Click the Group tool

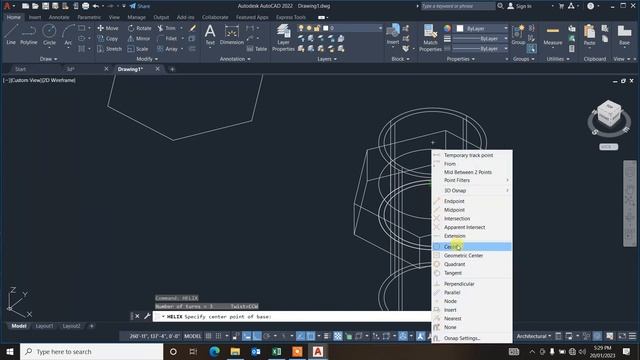[x=518, y=34]
